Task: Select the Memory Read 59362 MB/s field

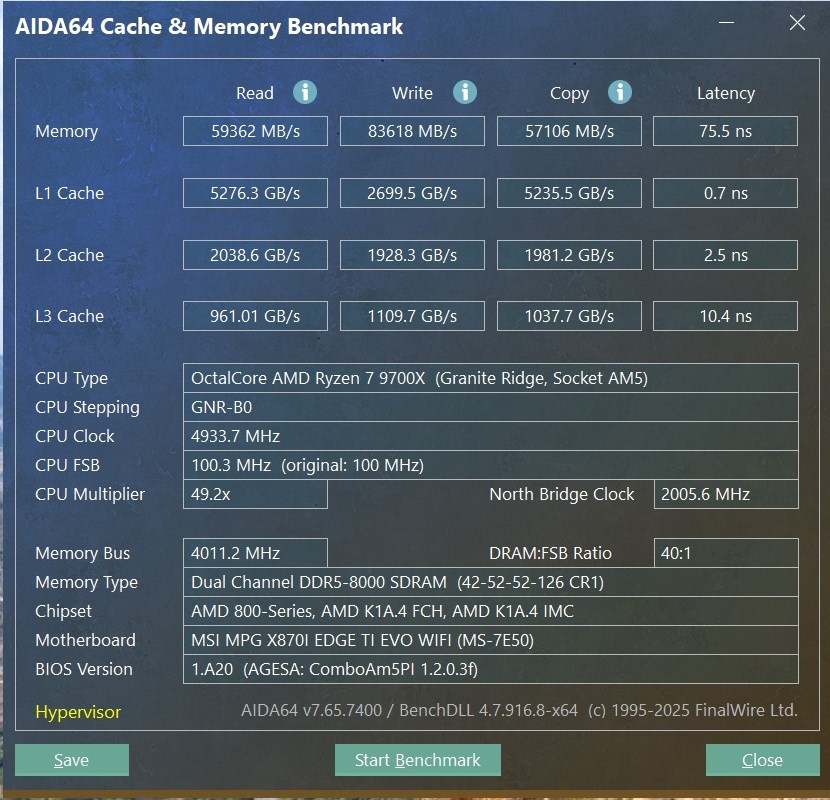Action: click(x=255, y=131)
